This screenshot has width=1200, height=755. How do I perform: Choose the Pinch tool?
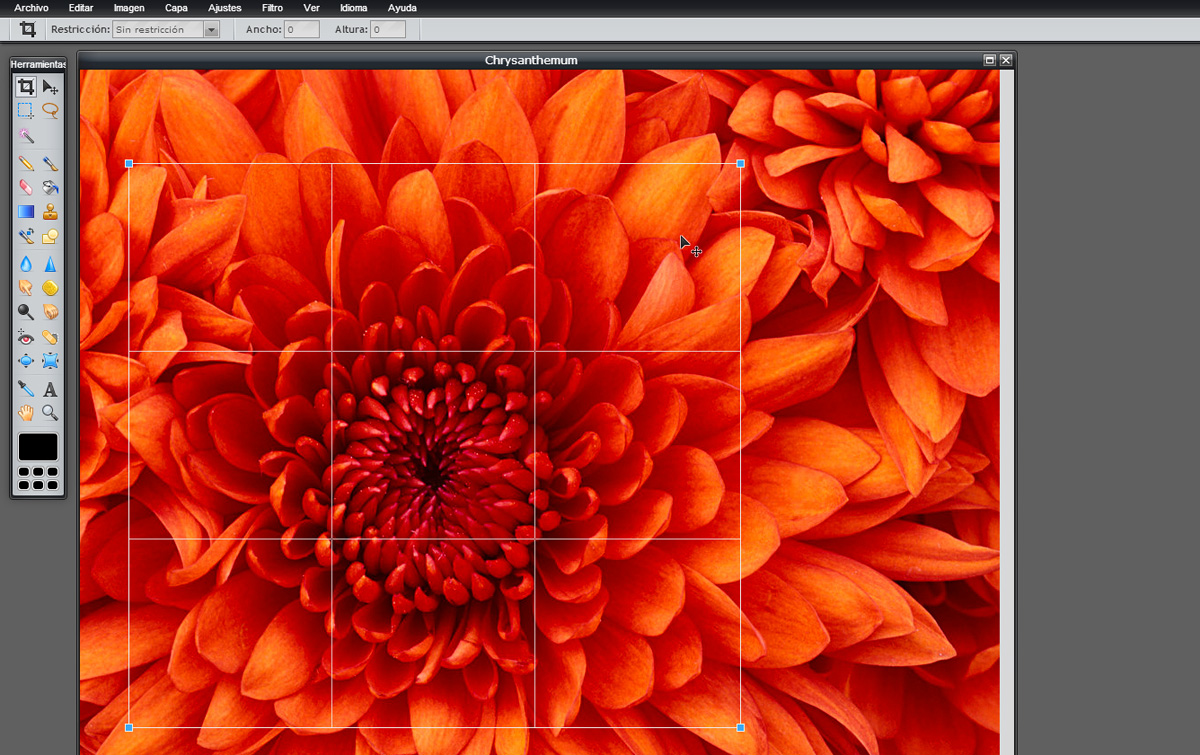[x=50, y=361]
